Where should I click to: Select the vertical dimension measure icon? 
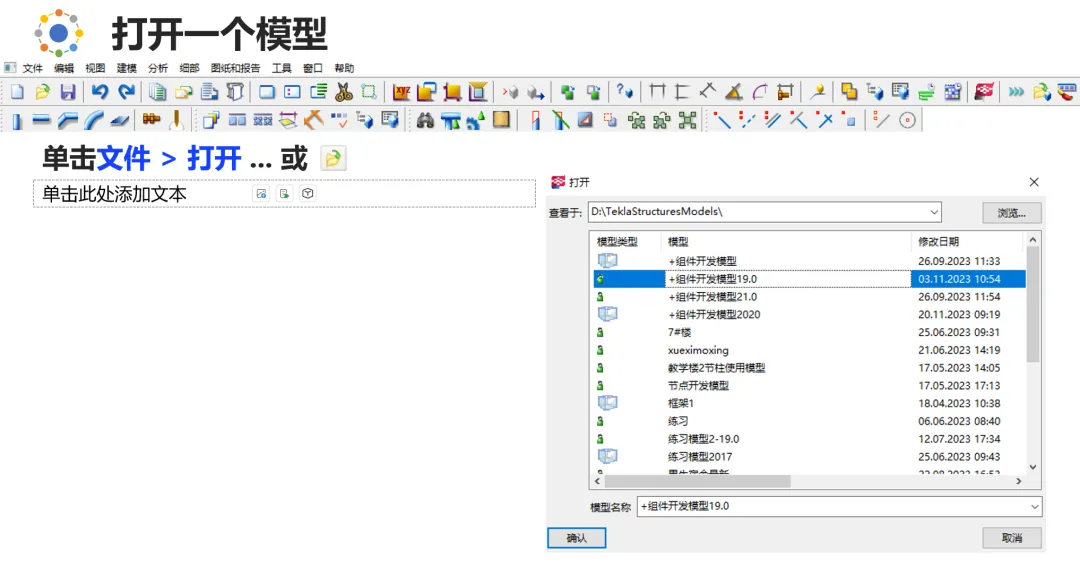coord(683,92)
